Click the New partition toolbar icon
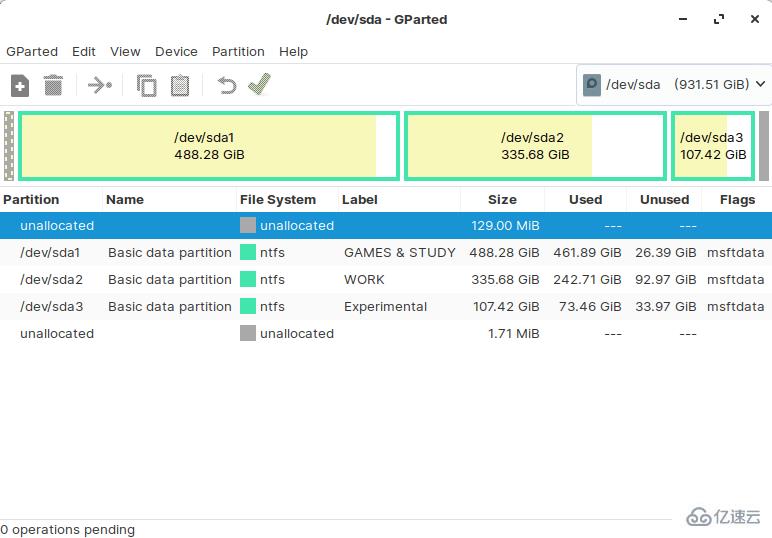 click(x=20, y=86)
